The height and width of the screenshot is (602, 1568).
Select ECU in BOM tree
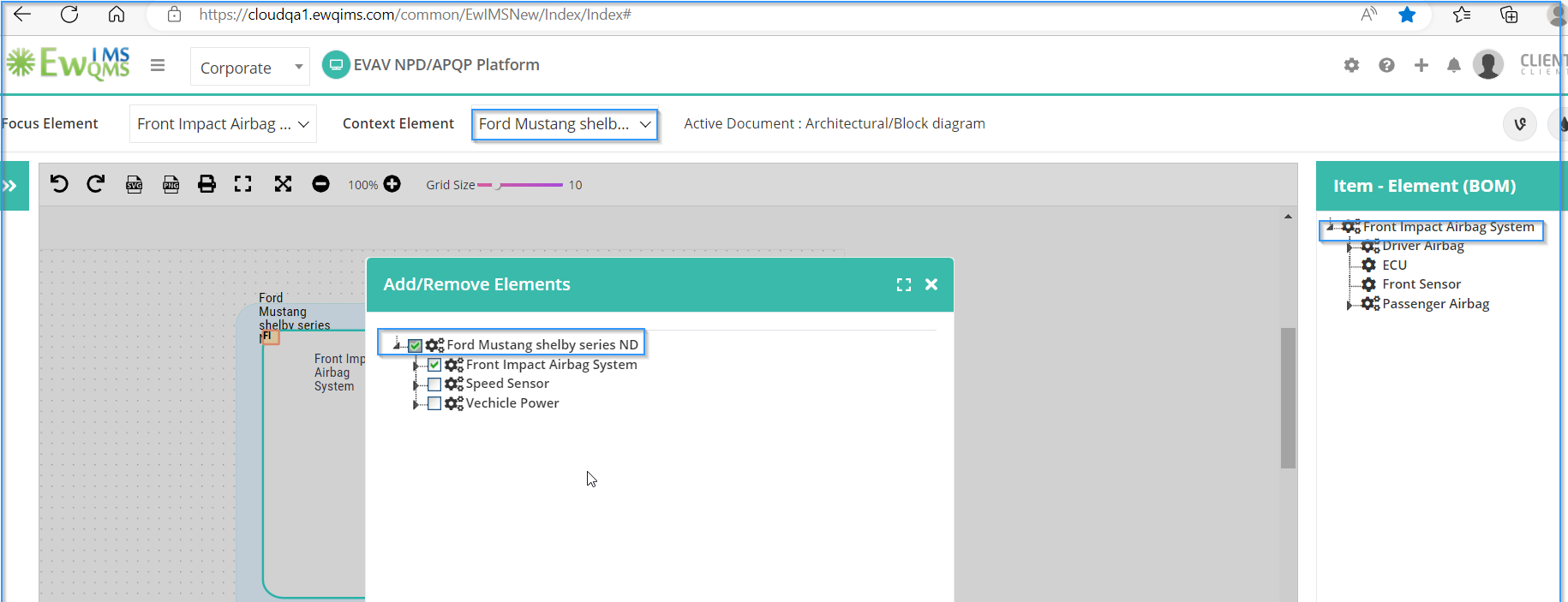1395,265
